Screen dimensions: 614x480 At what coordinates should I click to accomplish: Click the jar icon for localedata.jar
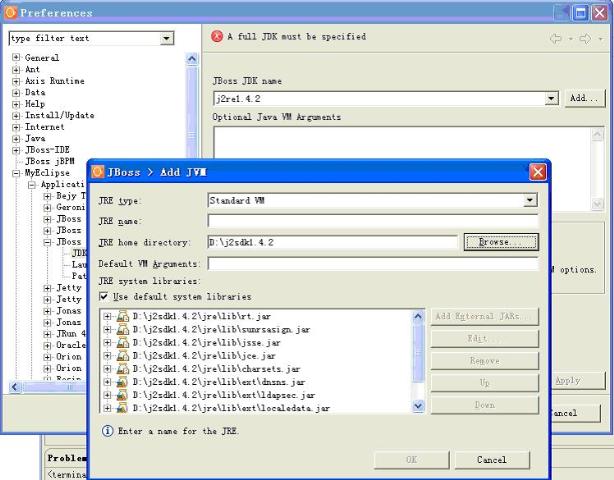pyautogui.click(x=122, y=408)
